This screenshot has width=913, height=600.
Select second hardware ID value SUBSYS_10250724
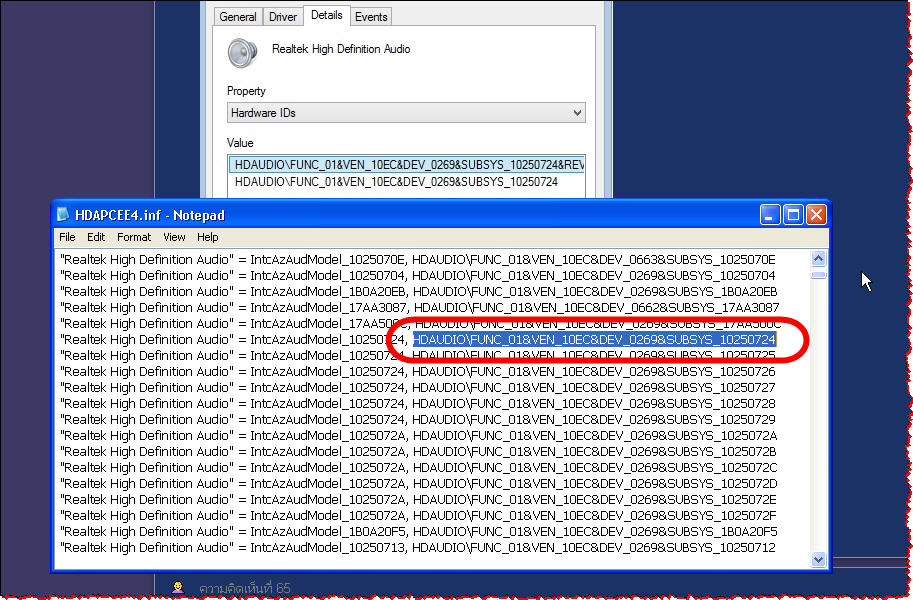click(x=397, y=182)
